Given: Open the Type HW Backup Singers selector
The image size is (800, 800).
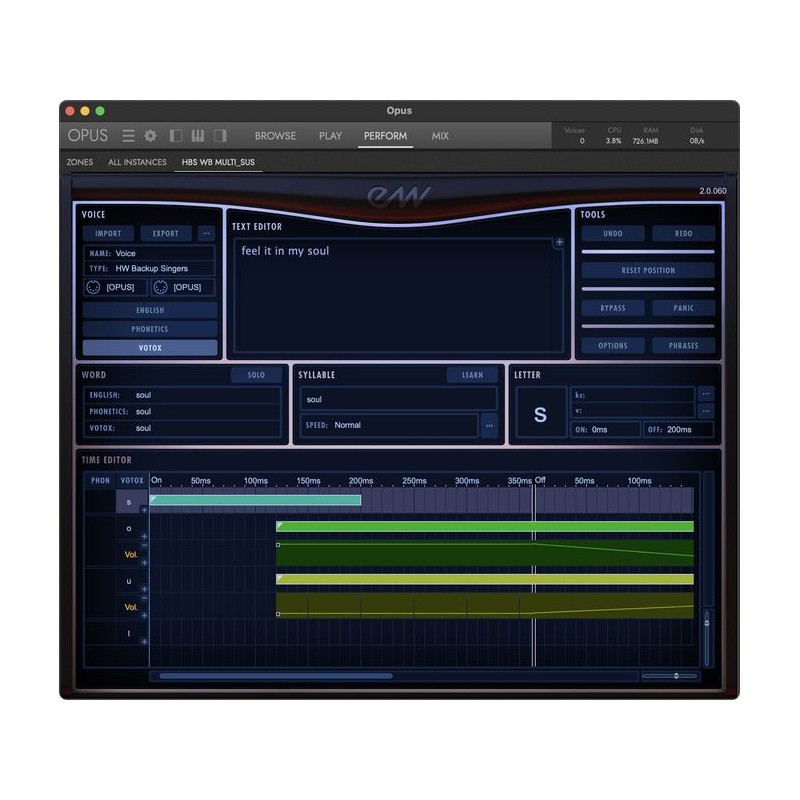Looking at the screenshot, I should pos(150,268).
